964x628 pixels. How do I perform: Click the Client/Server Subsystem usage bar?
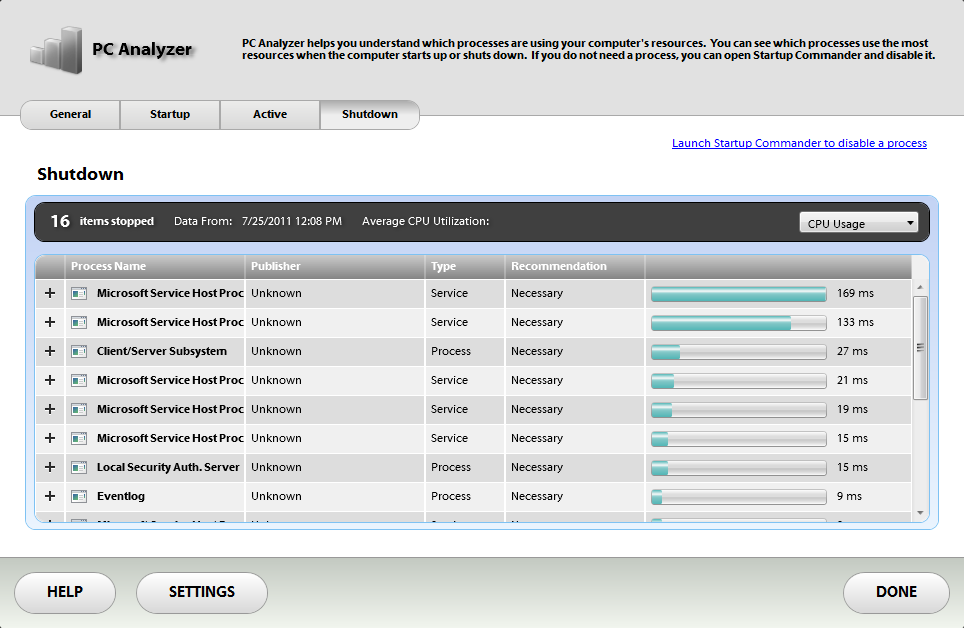pyautogui.click(x=738, y=352)
